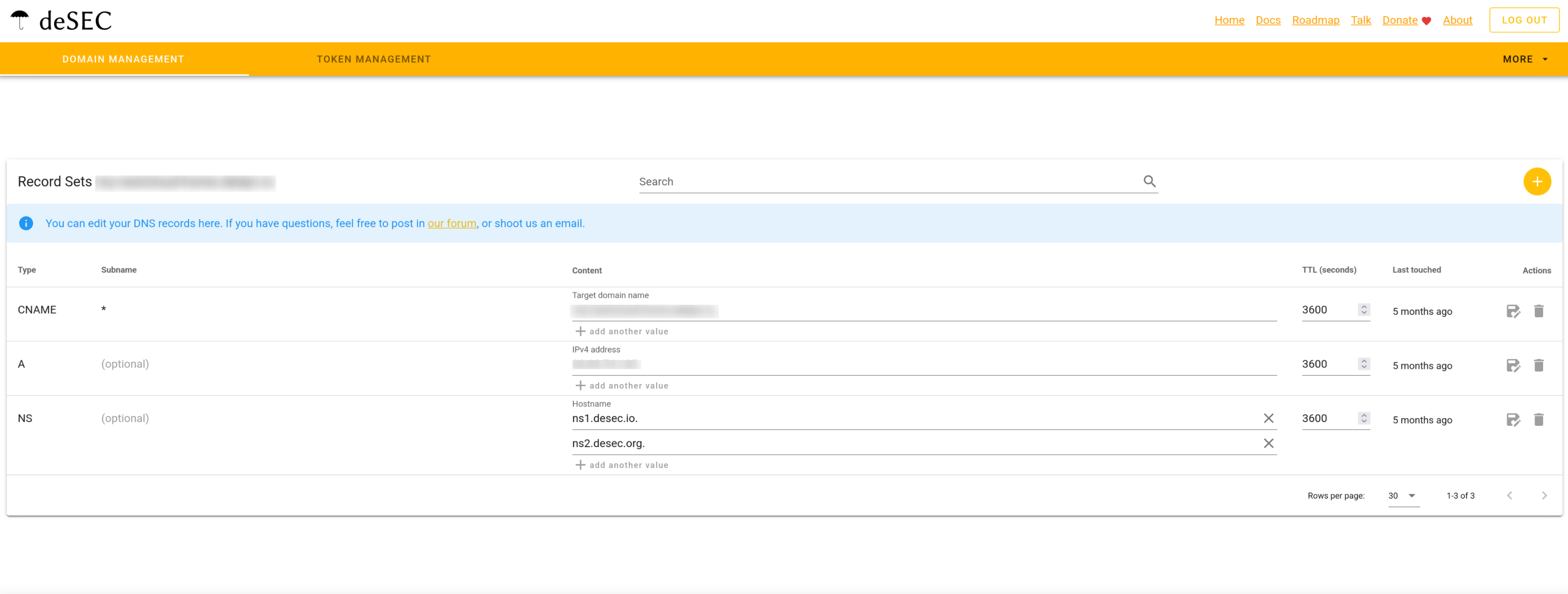Remove ns1.desec.io. hostname value
This screenshot has width=1568, height=594.
point(1268,418)
